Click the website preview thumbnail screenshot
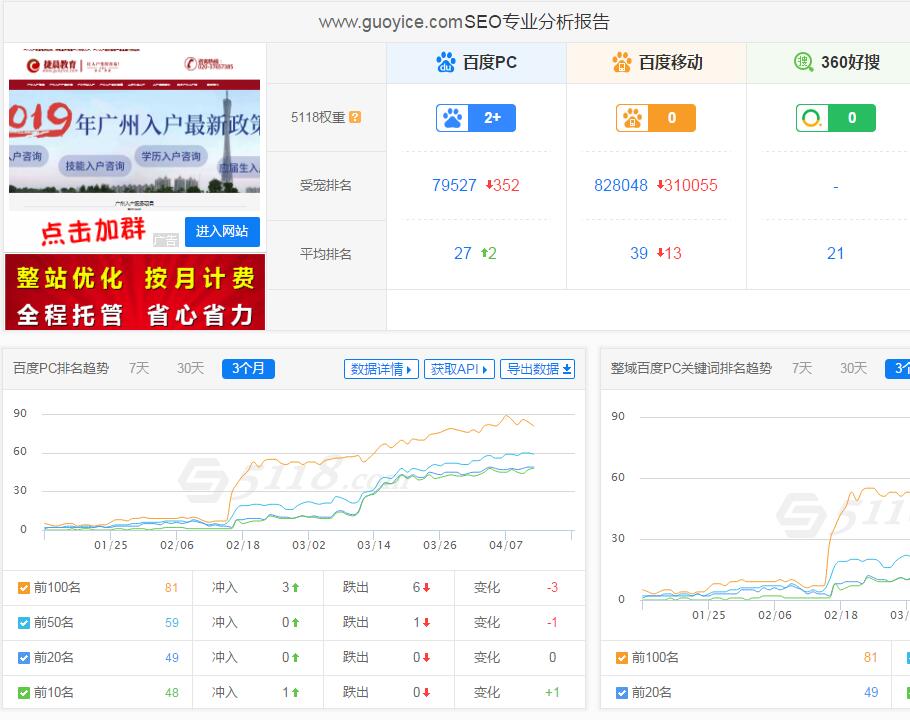 [135, 129]
